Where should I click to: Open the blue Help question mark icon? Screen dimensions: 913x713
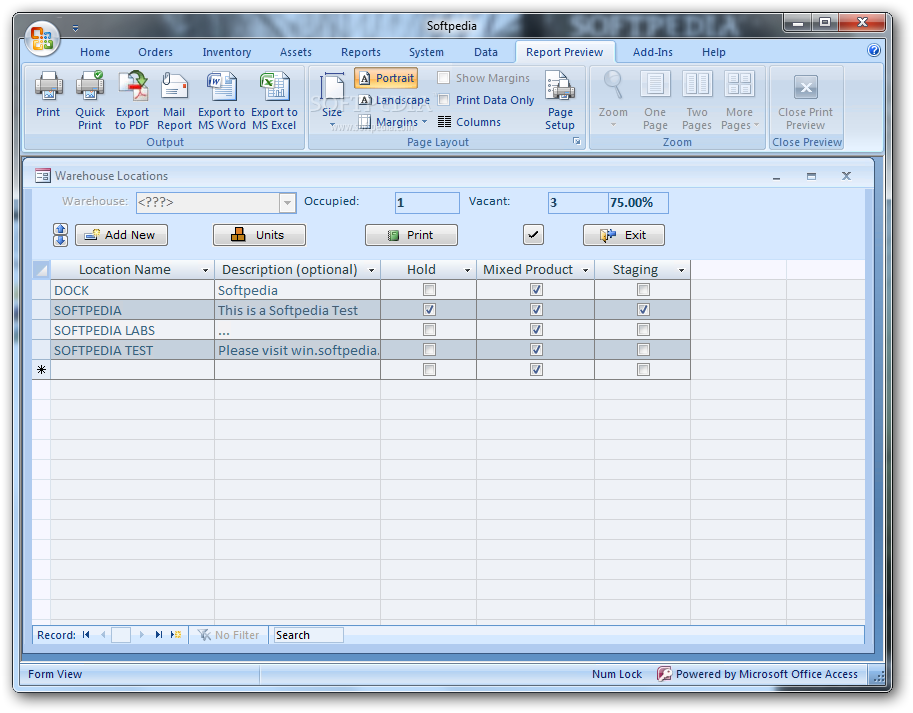pyautogui.click(x=873, y=50)
